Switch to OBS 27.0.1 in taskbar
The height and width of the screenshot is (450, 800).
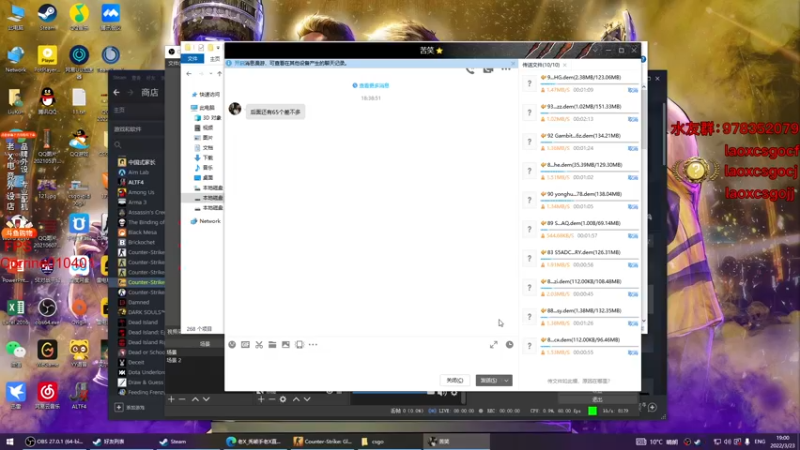click(53, 441)
